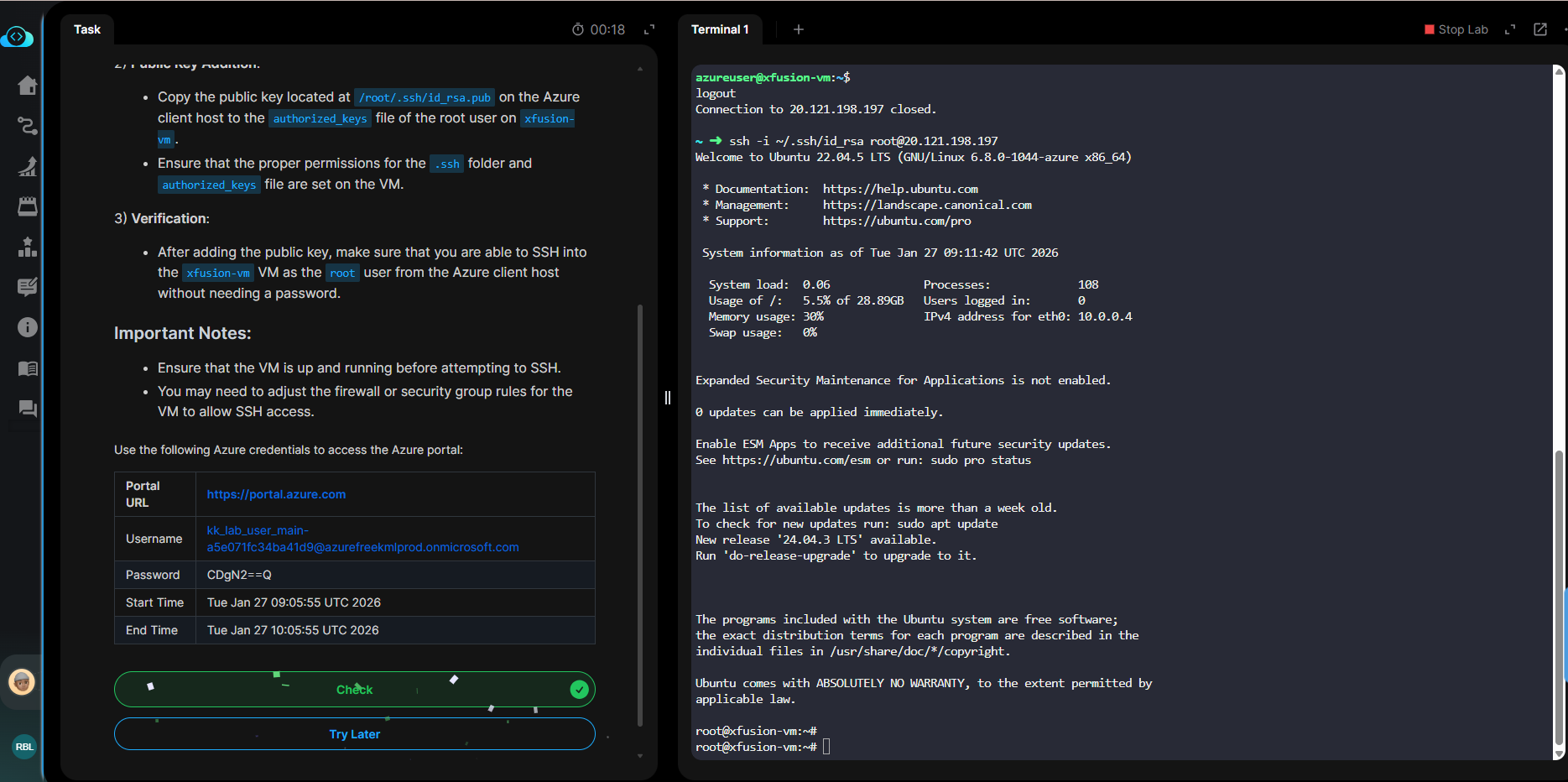Click the timer clock icon

(x=578, y=29)
